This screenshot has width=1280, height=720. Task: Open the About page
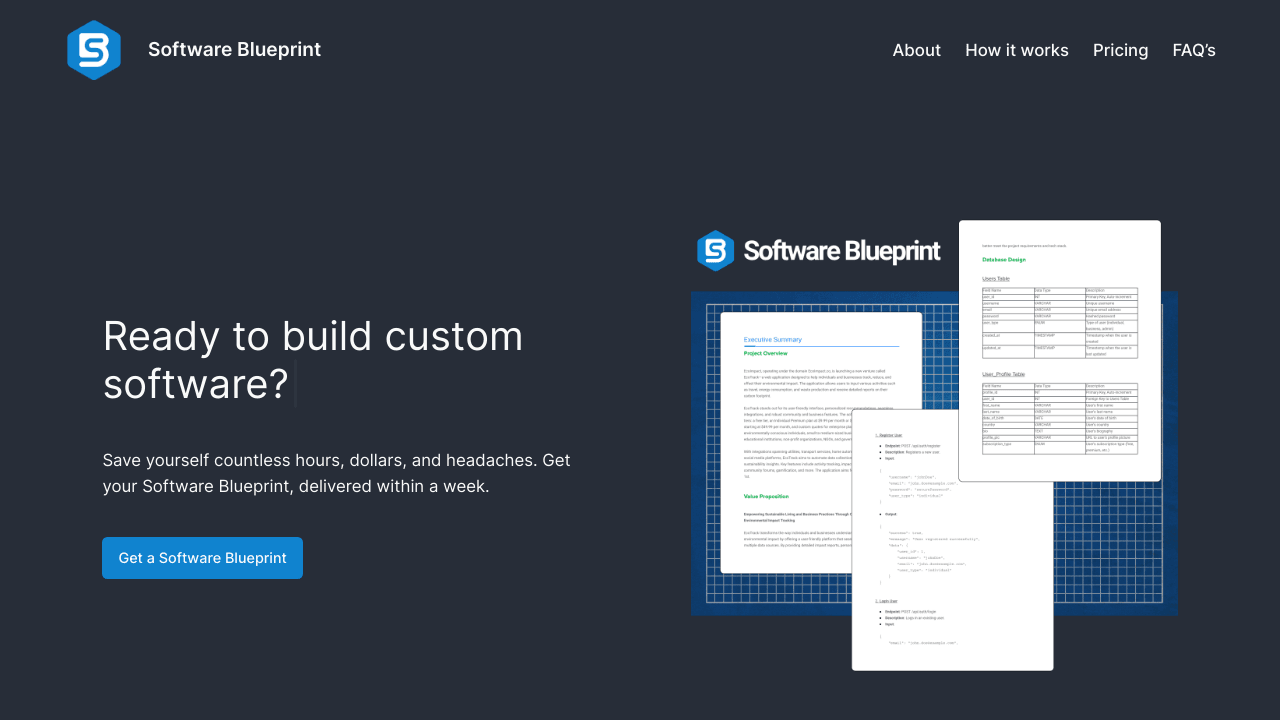coord(916,50)
